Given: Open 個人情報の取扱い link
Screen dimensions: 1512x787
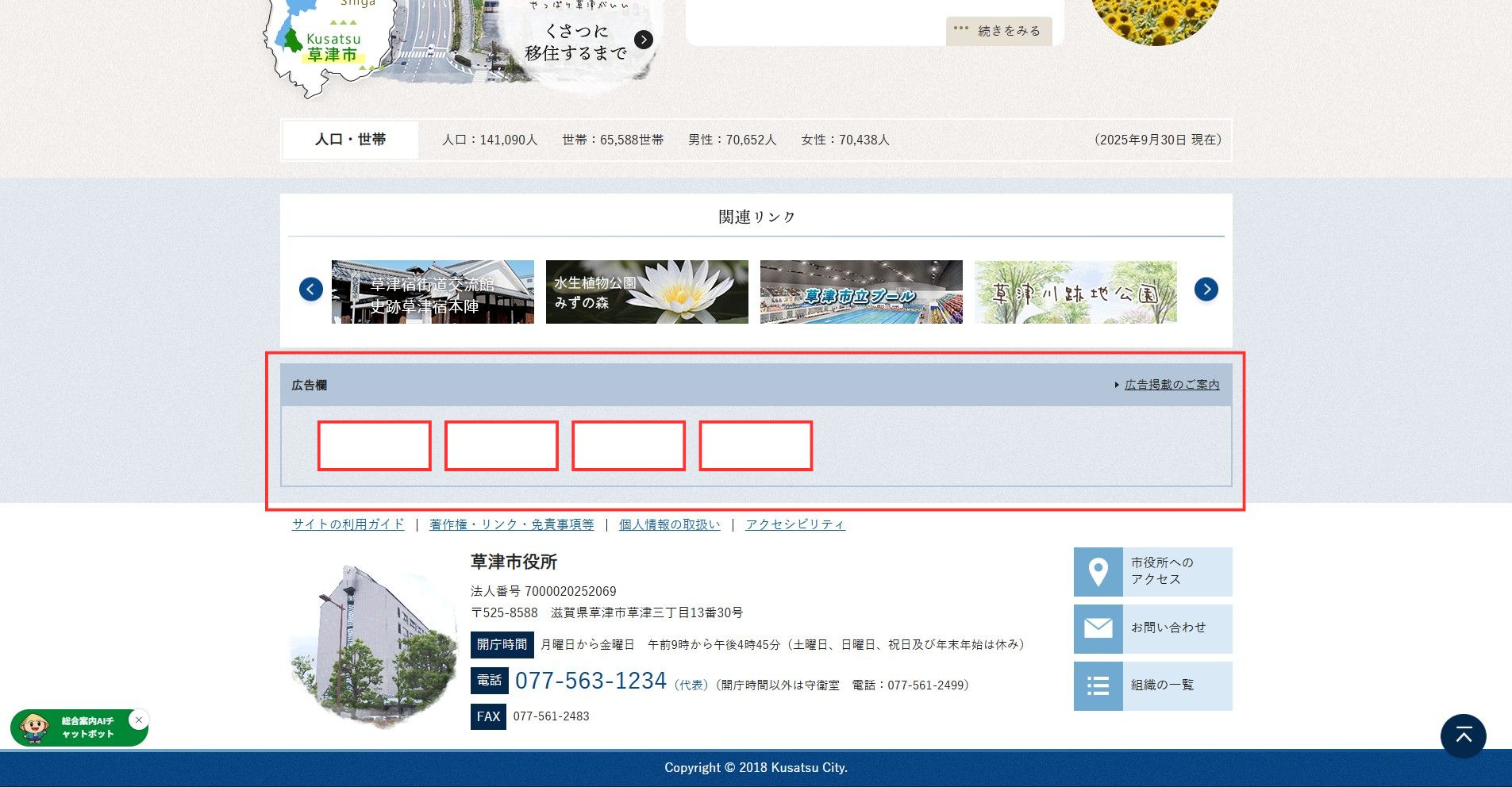Looking at the screenshot, I should 669,524.
